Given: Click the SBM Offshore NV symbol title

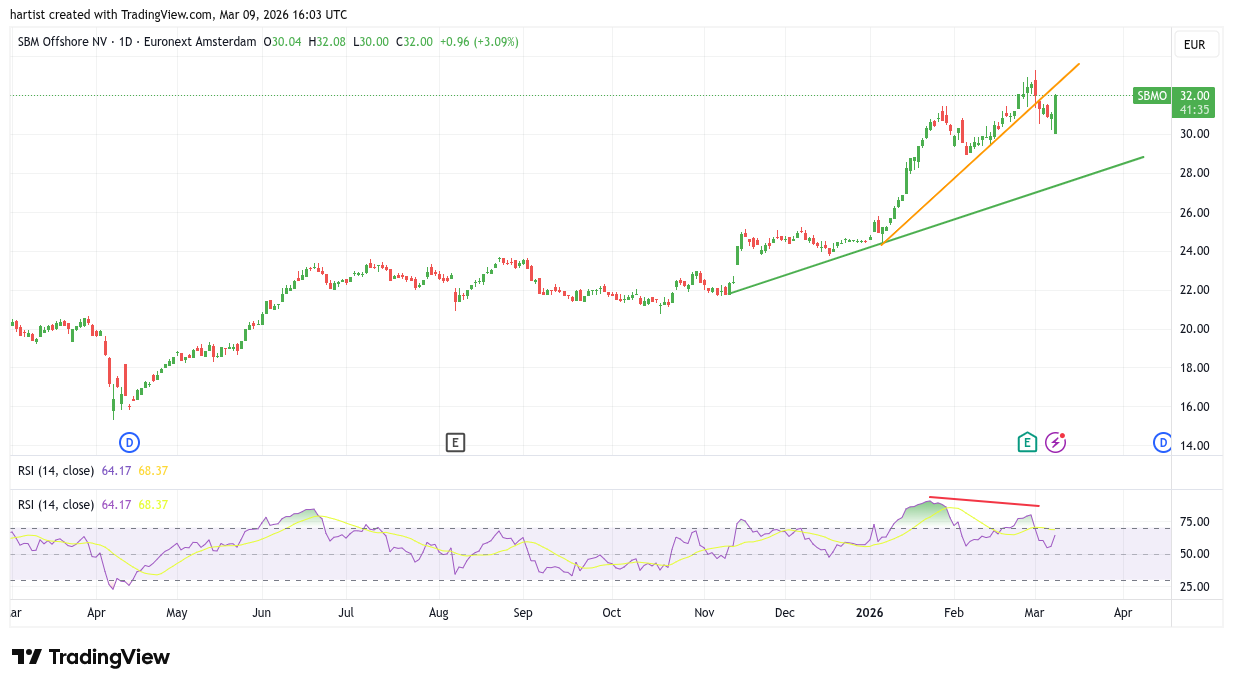Looking at the screenshot, I should point(62,42).
